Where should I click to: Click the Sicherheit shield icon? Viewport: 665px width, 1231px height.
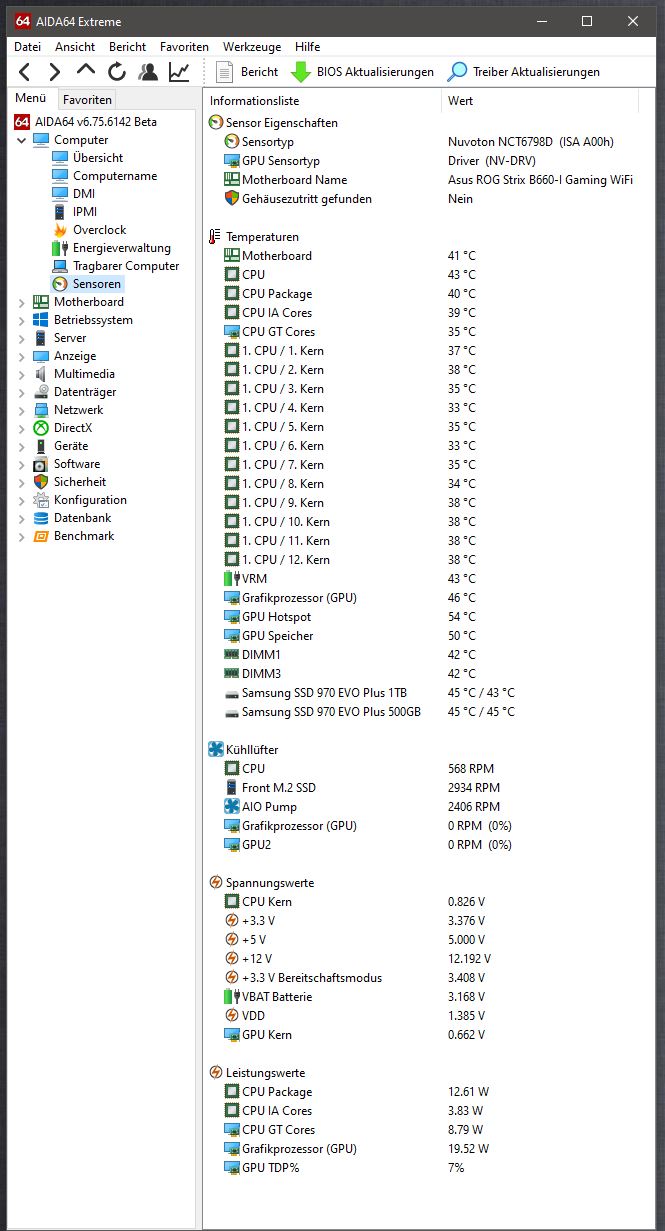(x=41, y=482)
